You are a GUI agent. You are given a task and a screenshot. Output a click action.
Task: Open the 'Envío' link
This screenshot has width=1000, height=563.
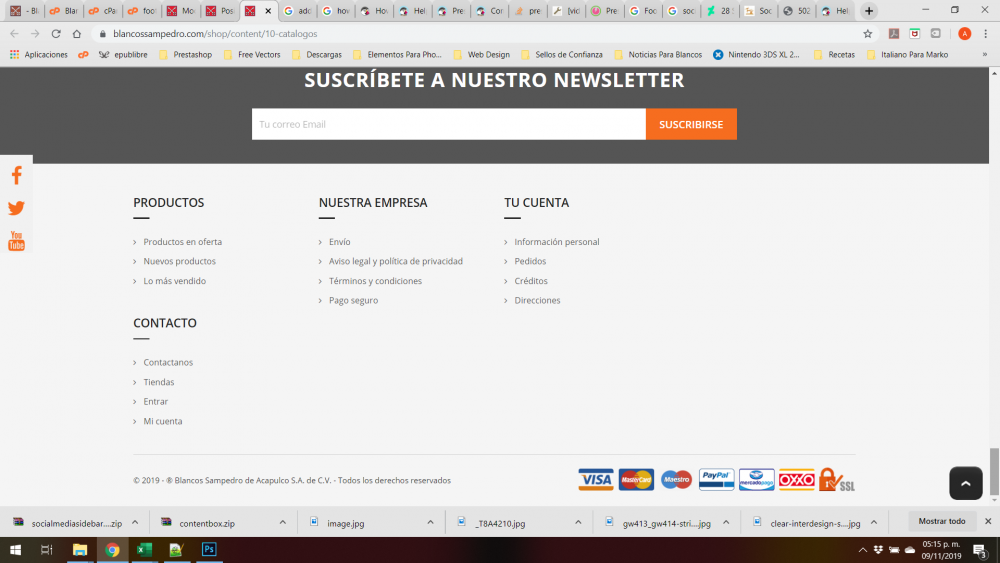click(x=339, y=242)
